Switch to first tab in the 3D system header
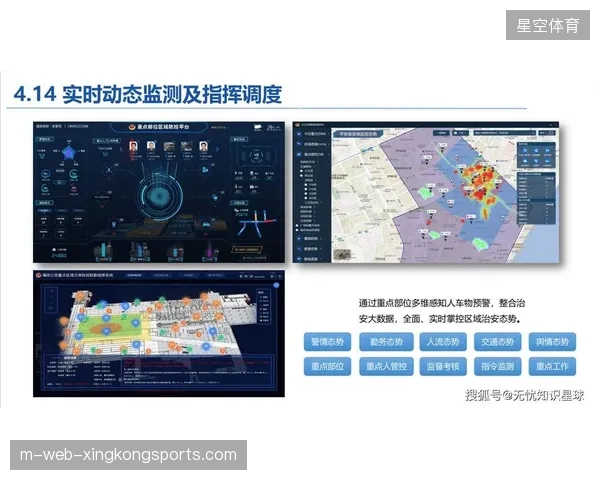 tap(134, 275)
